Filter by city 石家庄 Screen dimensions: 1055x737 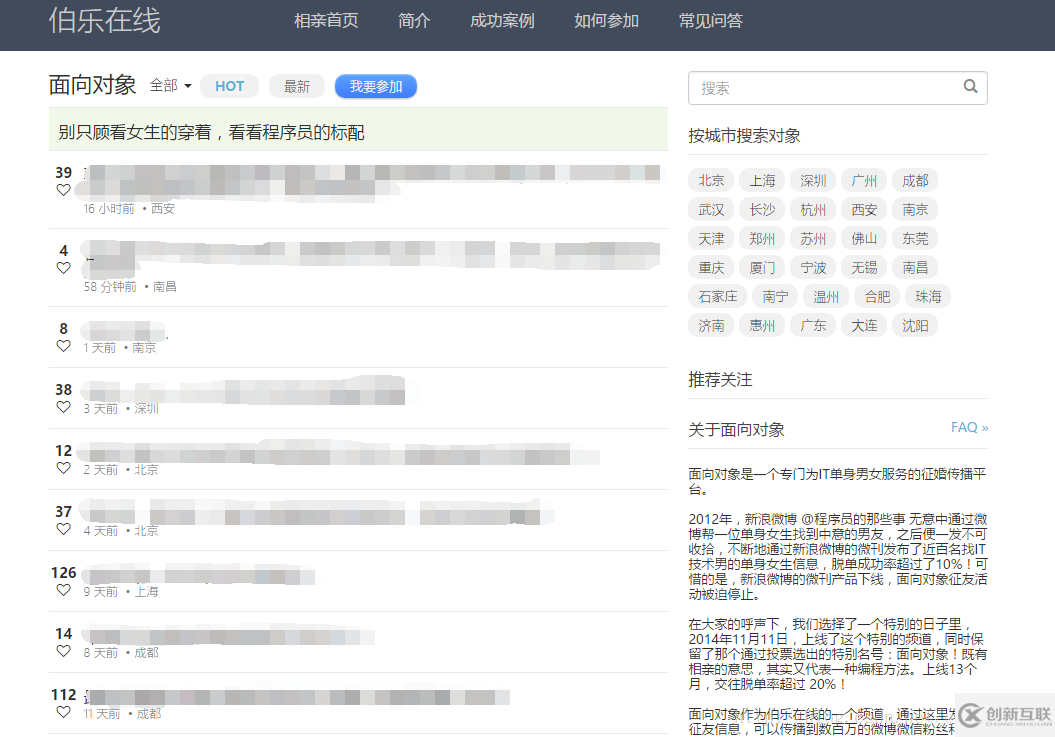tap(718, 296)
